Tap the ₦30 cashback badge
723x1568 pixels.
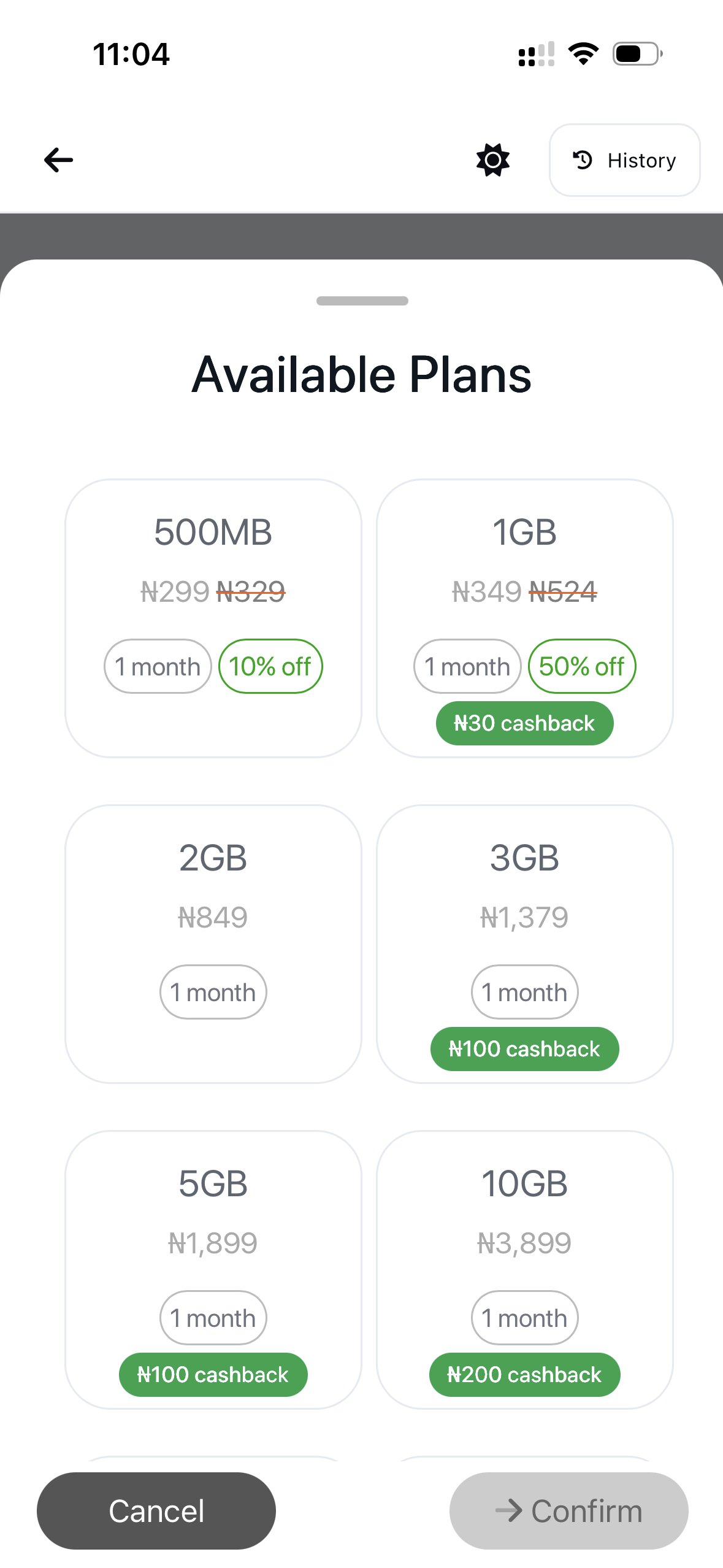click(x=524, y=723)
